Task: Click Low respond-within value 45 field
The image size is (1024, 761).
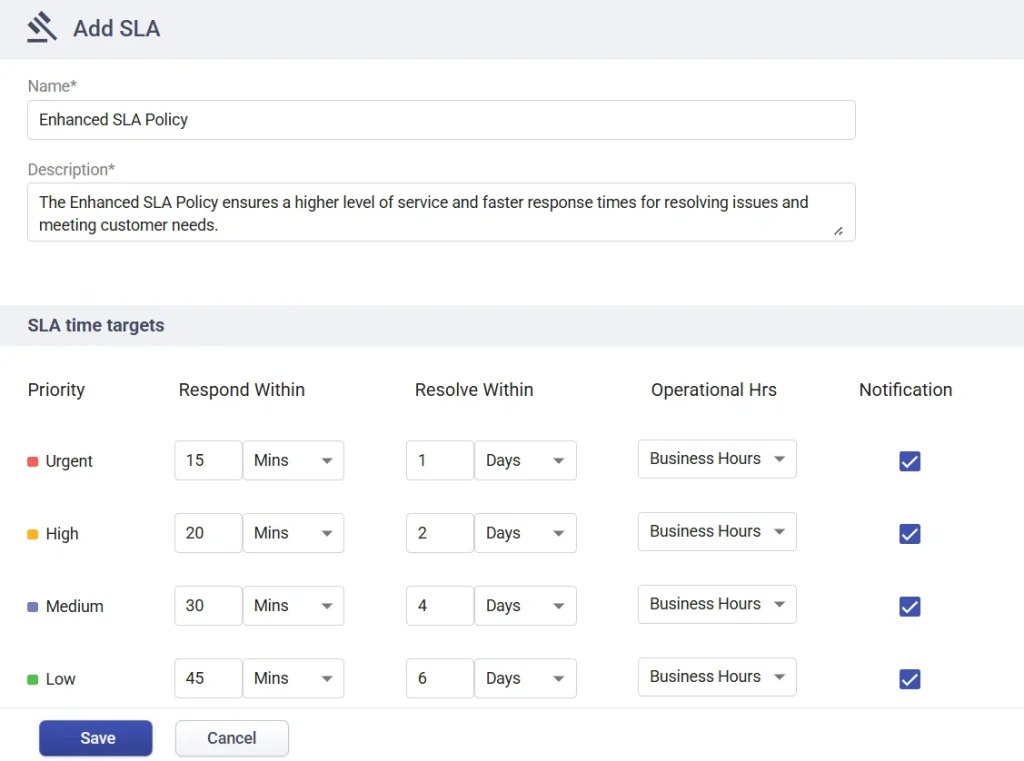Action: point(208,678)
